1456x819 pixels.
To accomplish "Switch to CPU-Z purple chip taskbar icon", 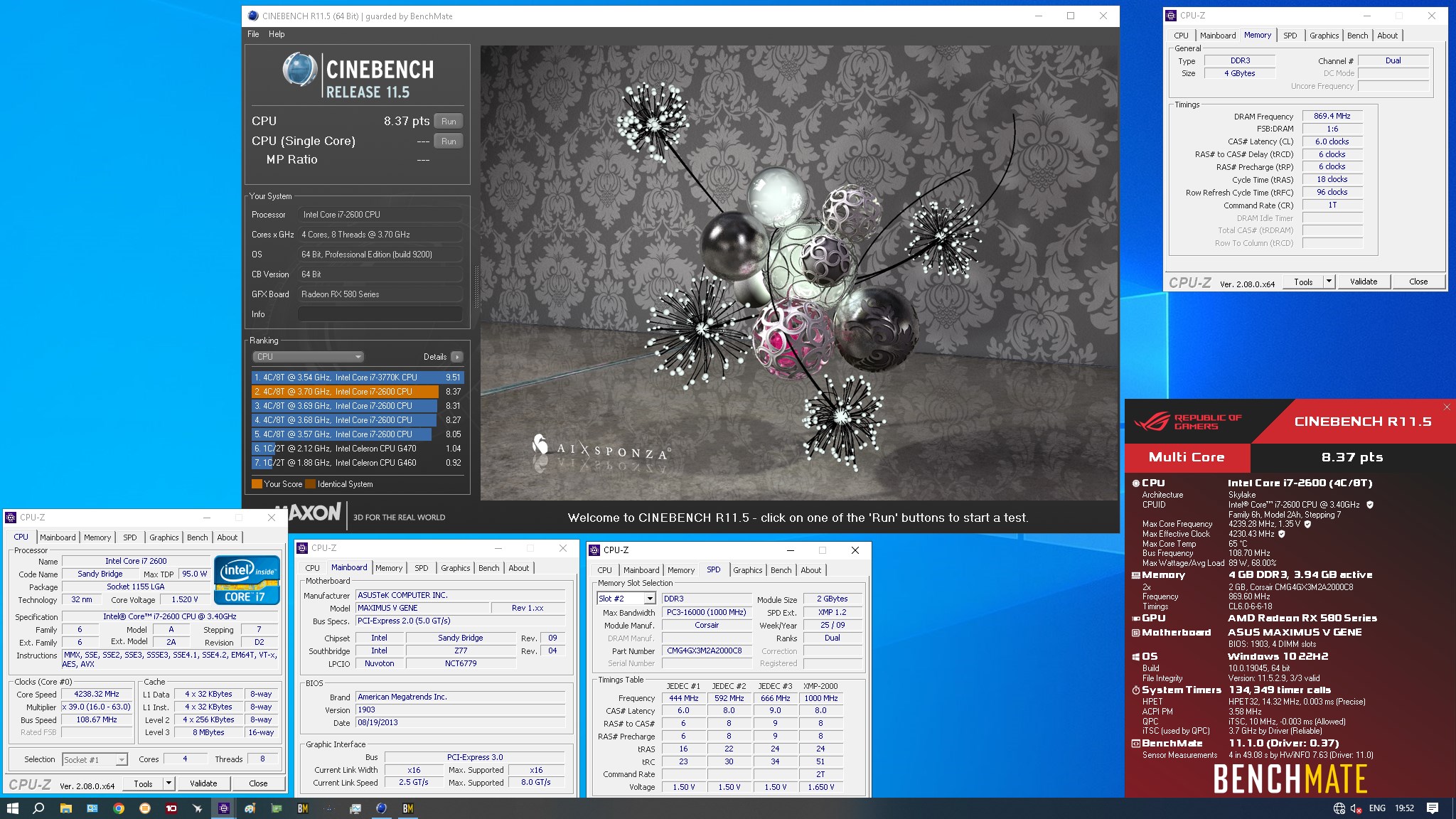I will click(x=224, y=808).
